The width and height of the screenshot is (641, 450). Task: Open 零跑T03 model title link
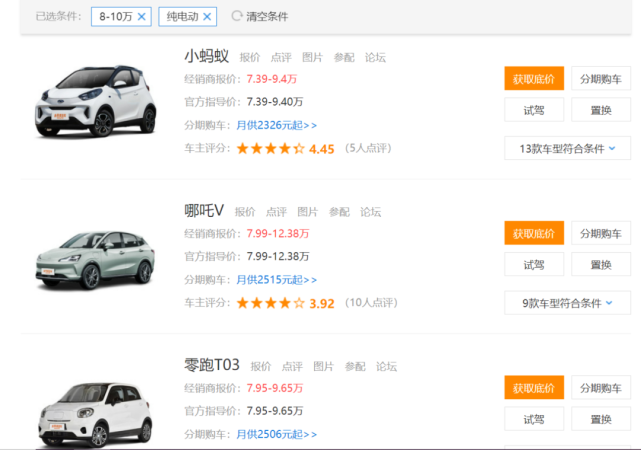[x=212, y=365]
